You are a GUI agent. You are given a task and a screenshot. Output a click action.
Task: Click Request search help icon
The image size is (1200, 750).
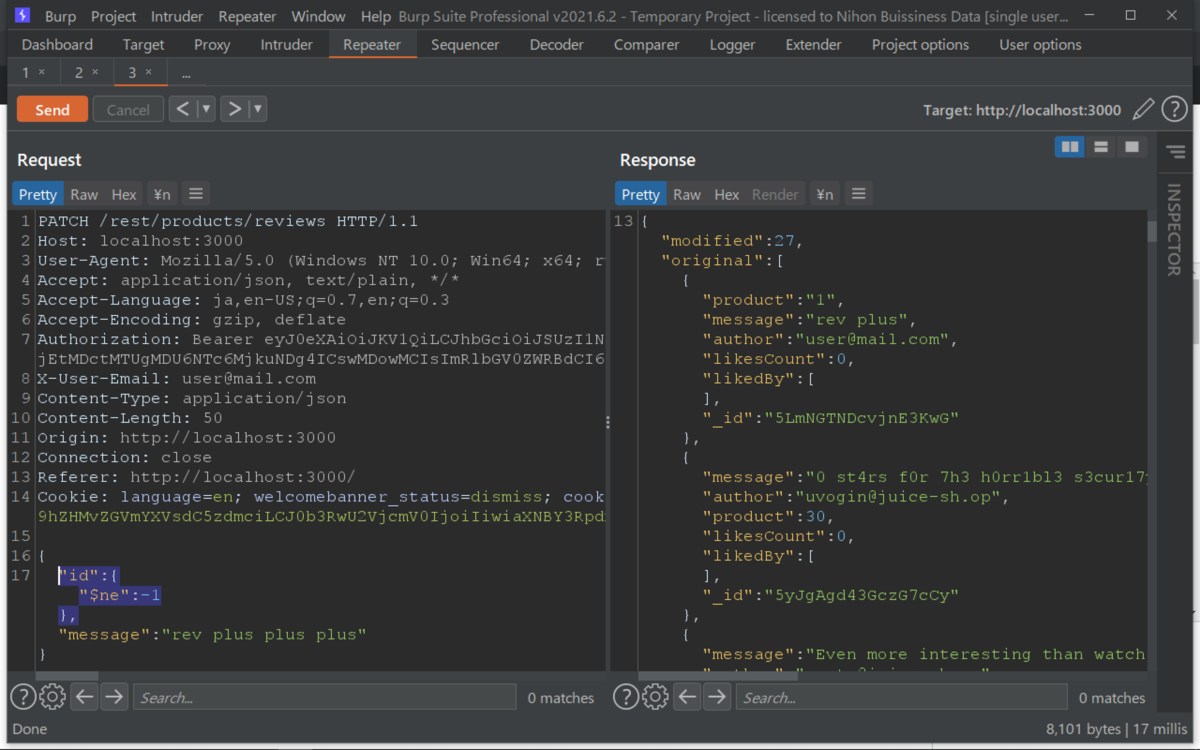(22, 697)
